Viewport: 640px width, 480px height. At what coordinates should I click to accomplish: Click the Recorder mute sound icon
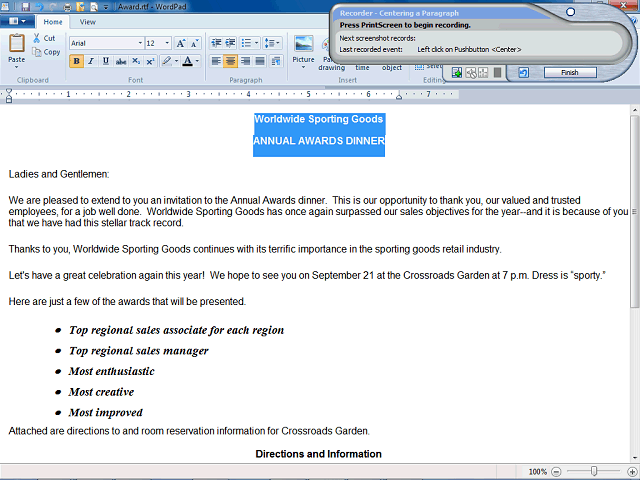click(x=471, y=73)
